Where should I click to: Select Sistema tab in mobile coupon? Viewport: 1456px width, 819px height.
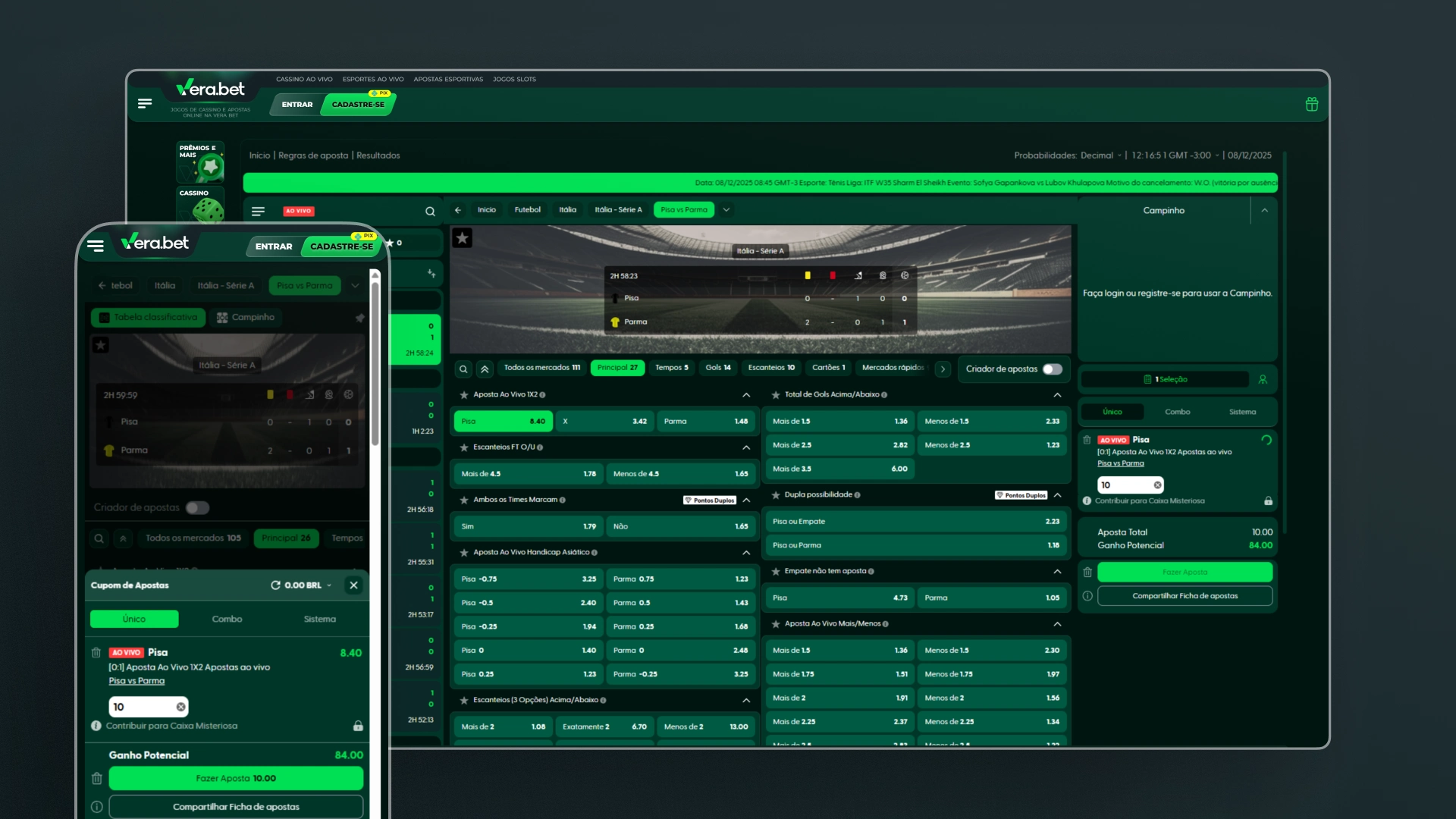[x=320, y=620]
